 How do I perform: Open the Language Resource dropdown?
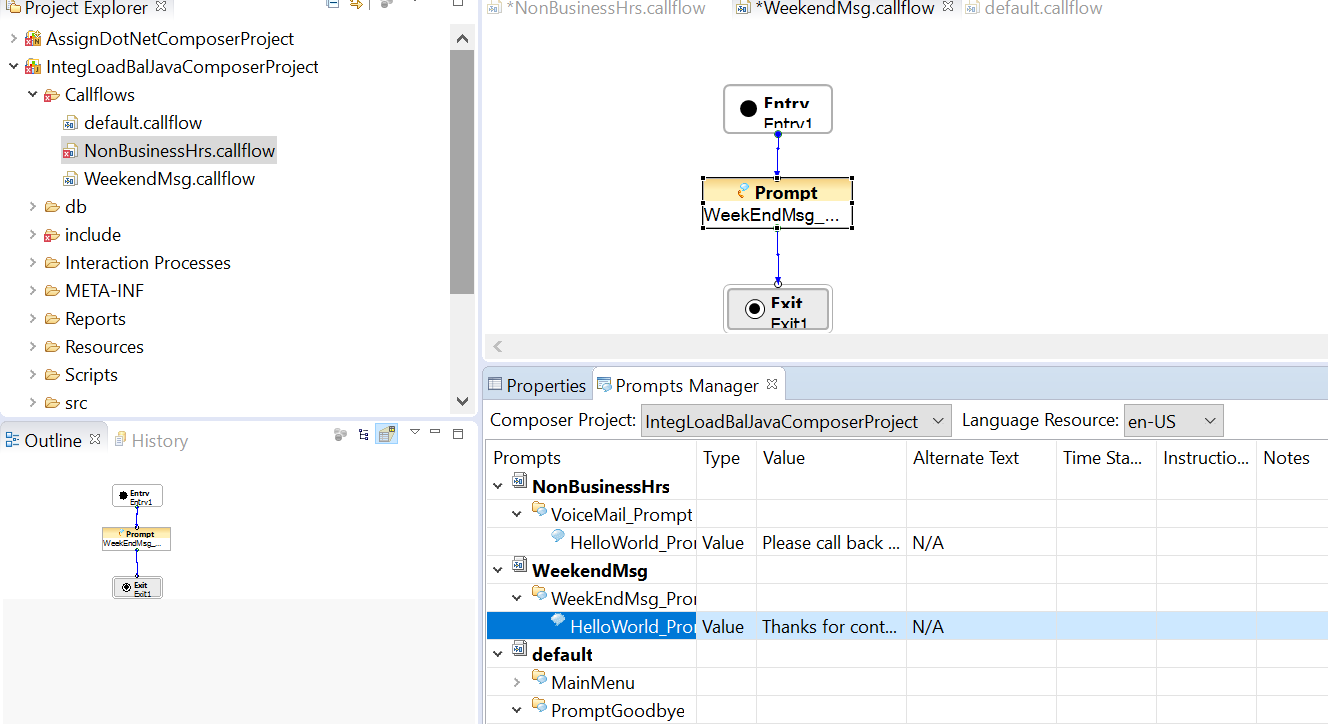pyautogui.click(x=1173, y=422)
